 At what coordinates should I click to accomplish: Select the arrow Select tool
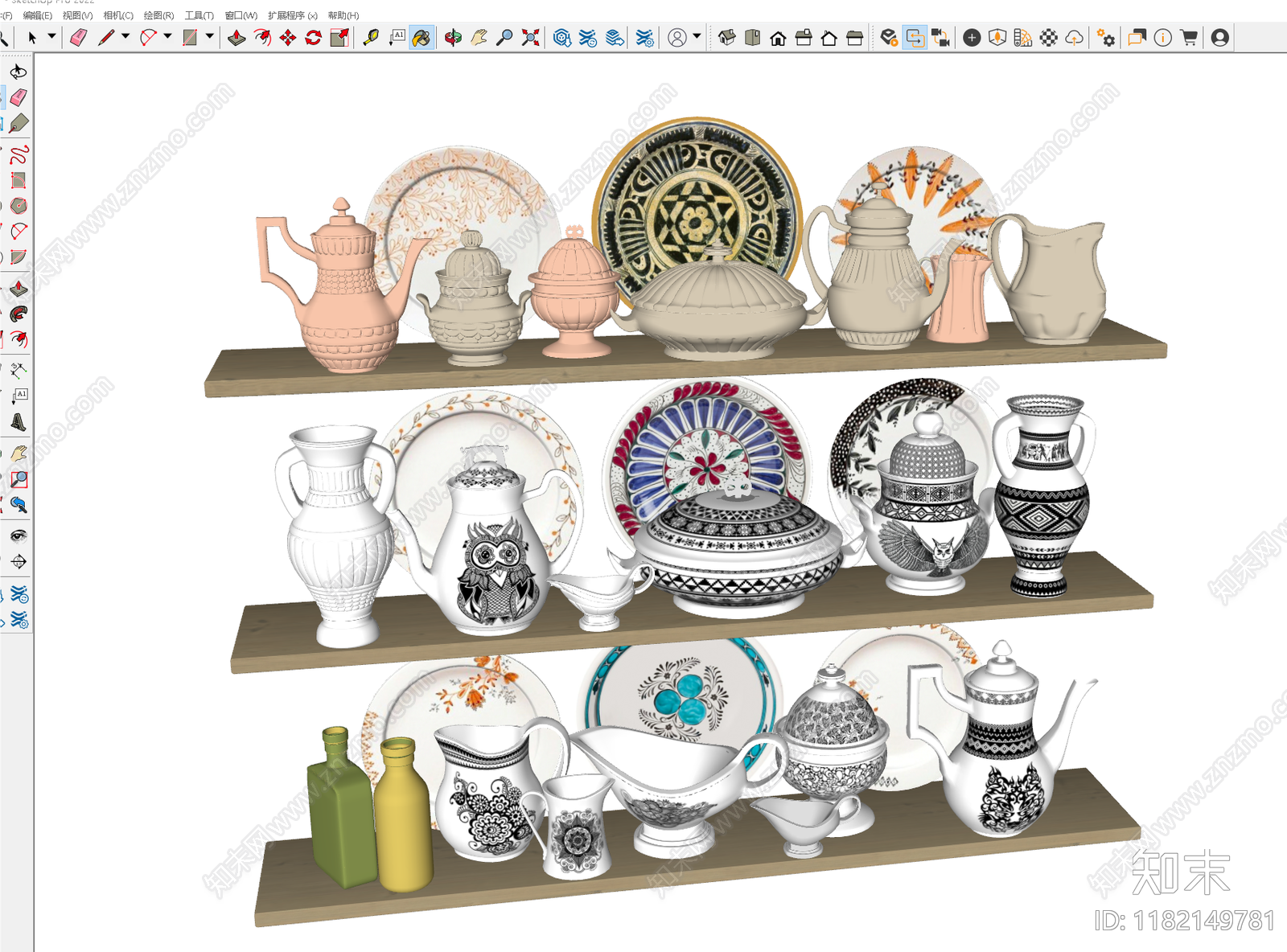pyautogui.click(x=33, y=38)
